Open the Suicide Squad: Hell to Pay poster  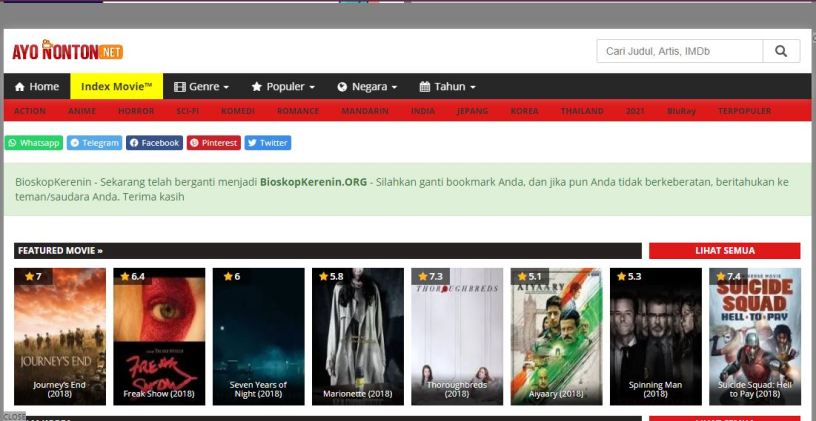[755, 337]
